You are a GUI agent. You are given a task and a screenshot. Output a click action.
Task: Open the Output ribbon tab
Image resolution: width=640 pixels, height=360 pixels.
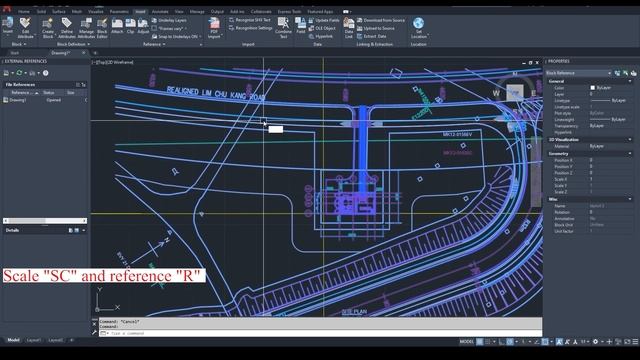coord(217,11)
